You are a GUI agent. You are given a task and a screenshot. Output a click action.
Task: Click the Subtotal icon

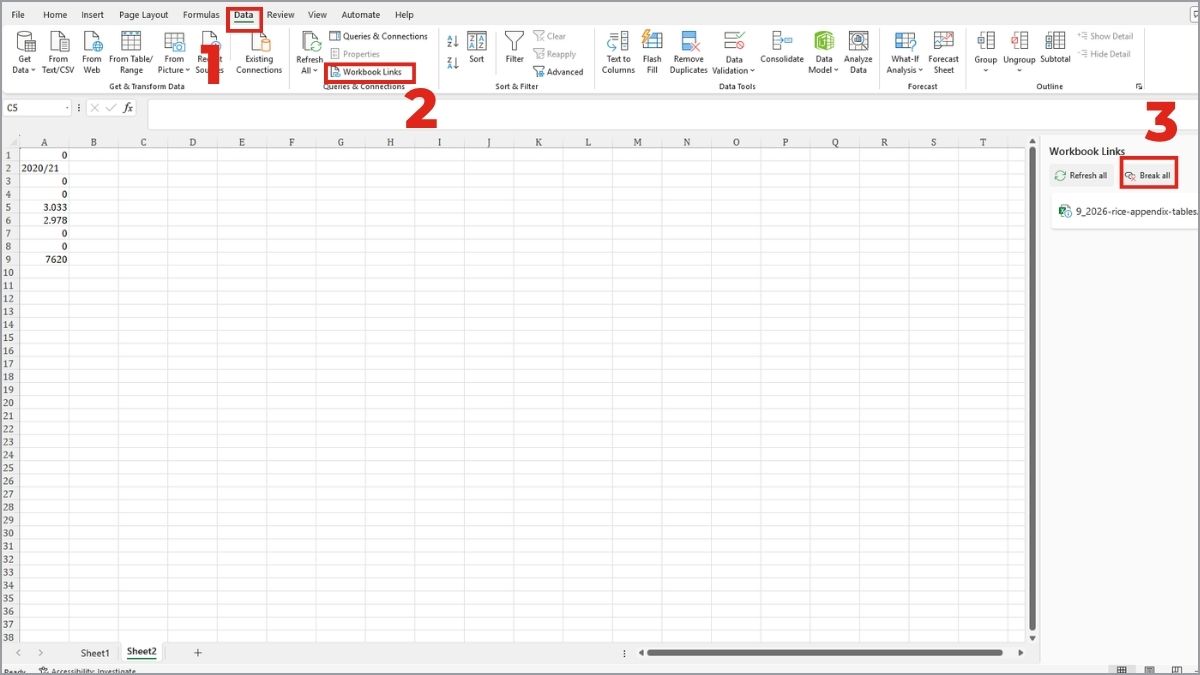(1055, 41)
